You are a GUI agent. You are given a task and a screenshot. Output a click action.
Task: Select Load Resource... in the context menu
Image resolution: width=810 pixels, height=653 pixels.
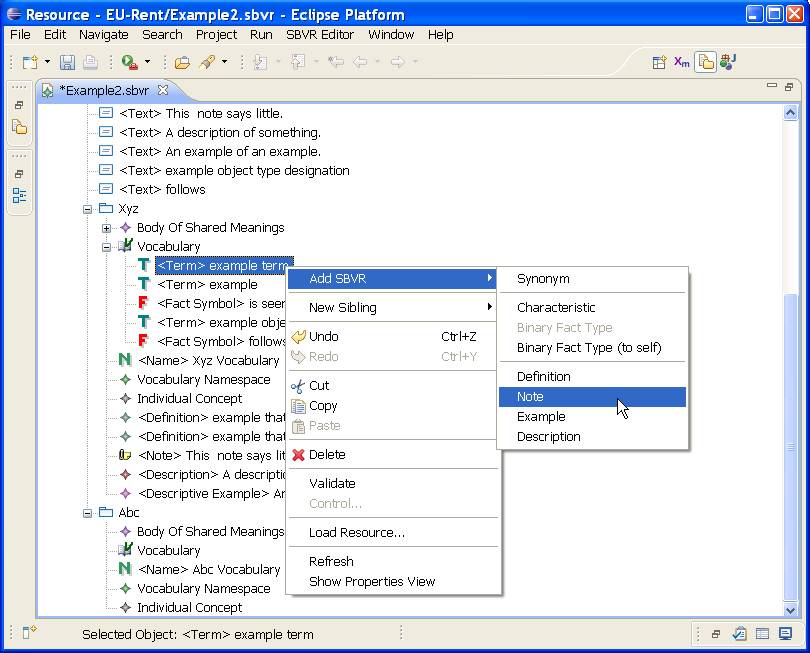click(x=393, y=533)
